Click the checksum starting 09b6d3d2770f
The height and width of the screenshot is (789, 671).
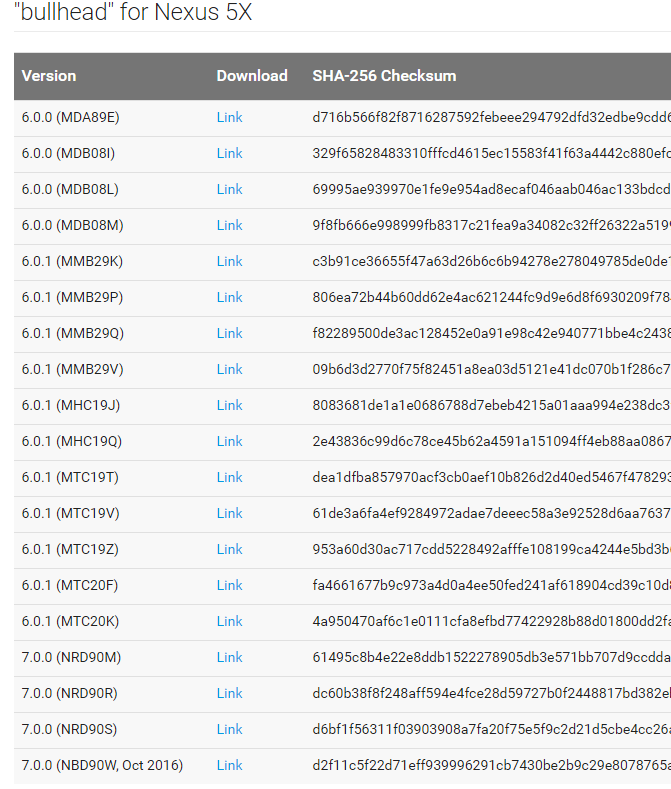pos(492,369)
